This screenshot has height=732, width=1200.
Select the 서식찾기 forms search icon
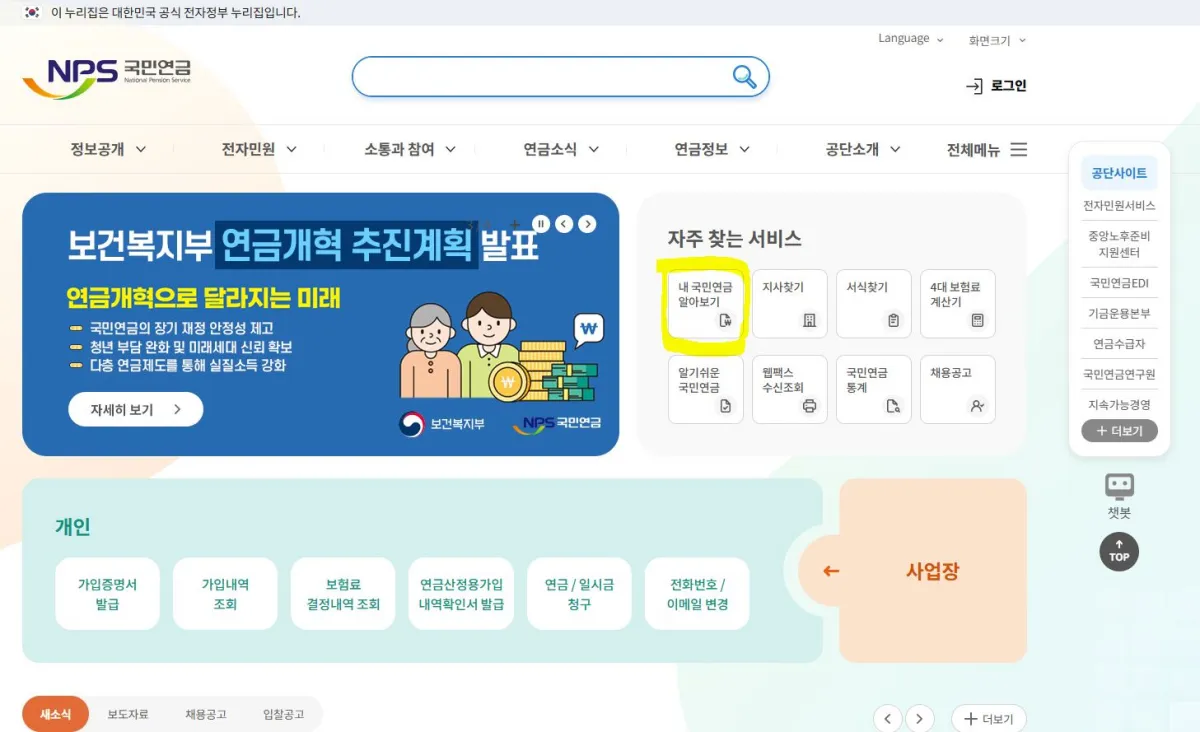pos(873,303)
